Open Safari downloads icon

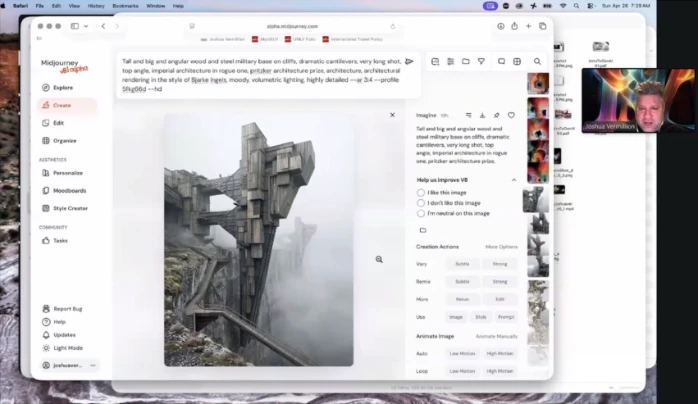[x=501, y=26]
